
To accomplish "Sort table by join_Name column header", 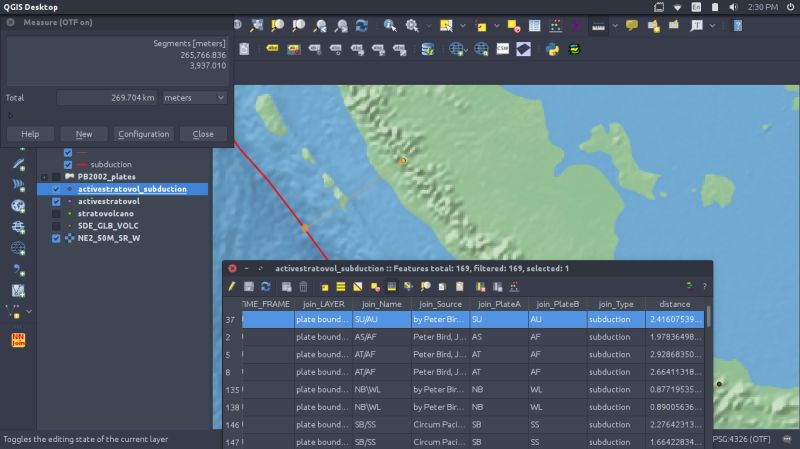I will pyautogui.click(x=382, y=304).
